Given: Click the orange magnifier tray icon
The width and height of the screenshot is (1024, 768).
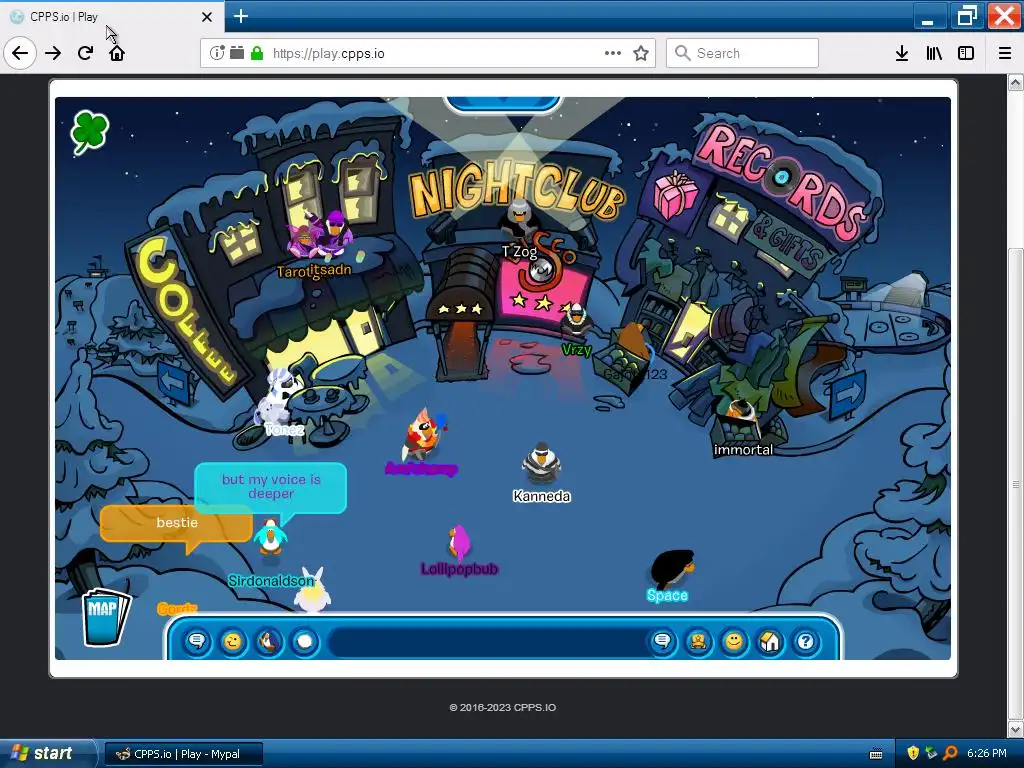Looking at the screenshot, I should [950, 753].
